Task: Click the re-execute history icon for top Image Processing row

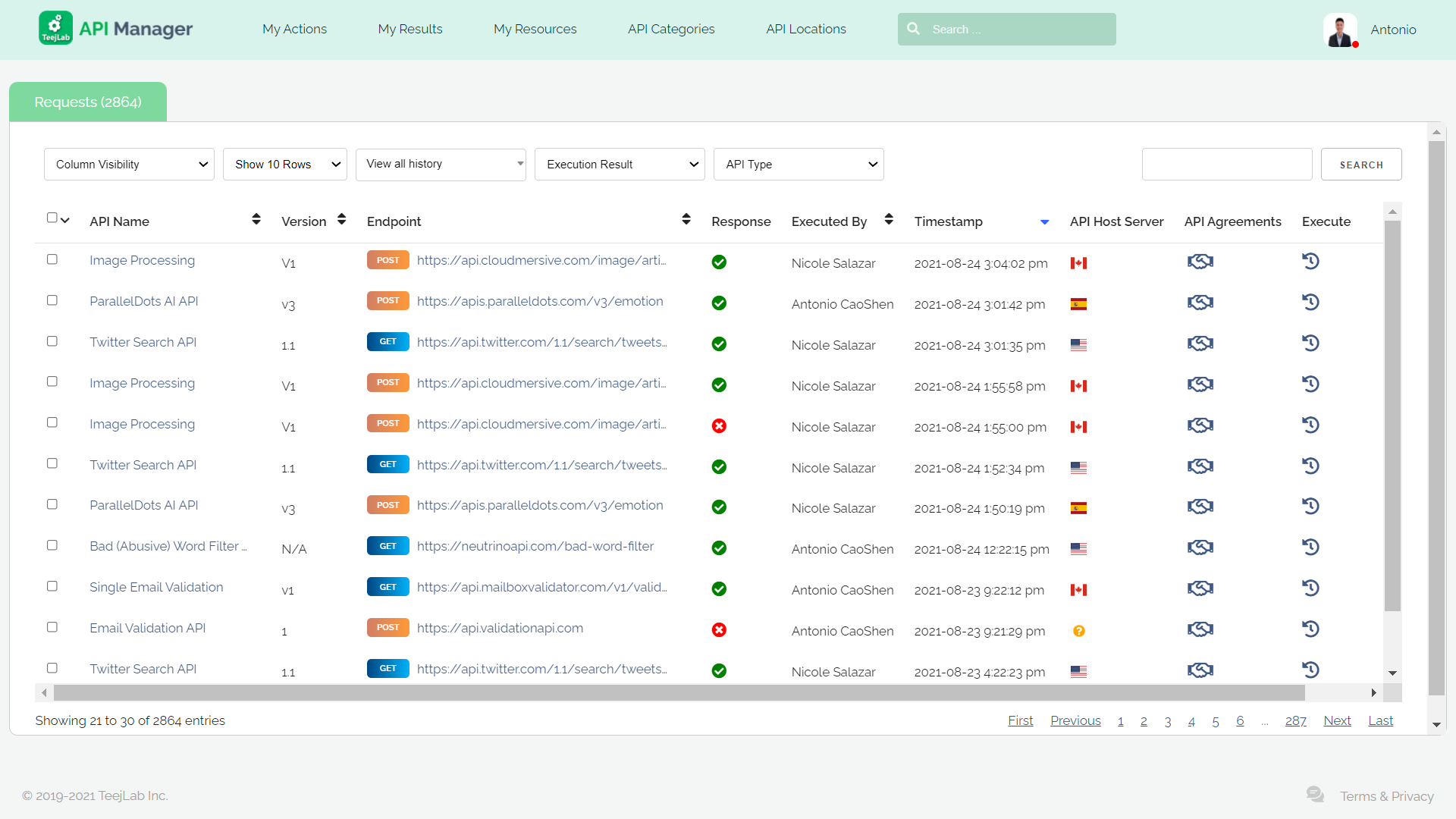Action: click(1310, 262)
